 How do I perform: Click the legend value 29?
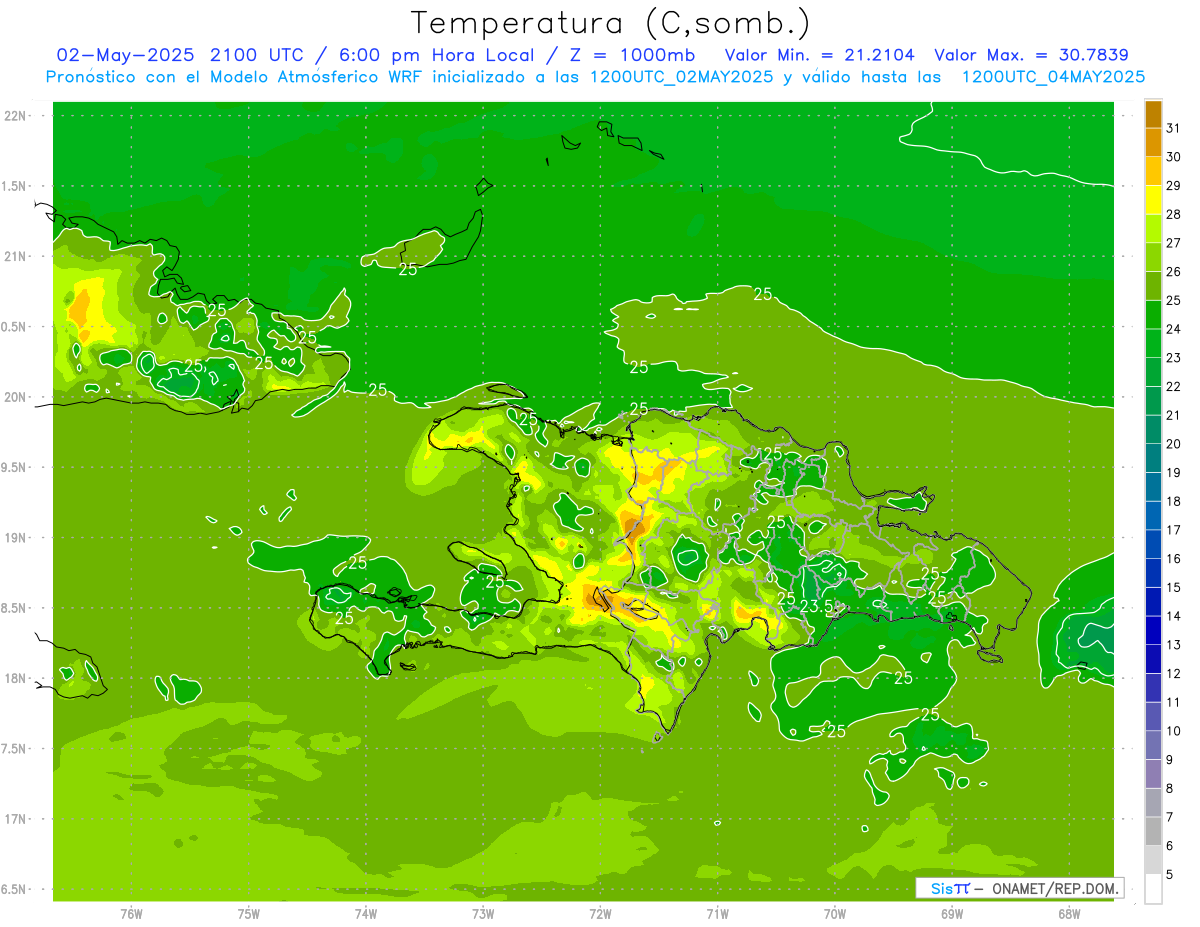[x=1174, y=186]
